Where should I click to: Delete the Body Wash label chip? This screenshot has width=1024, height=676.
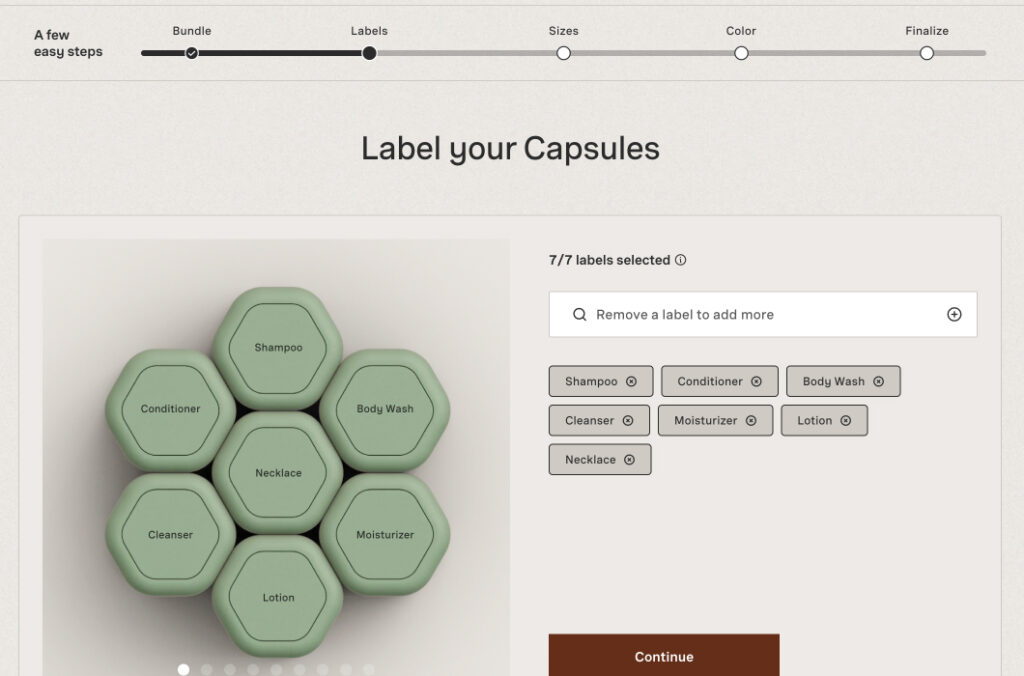[878, 381]
